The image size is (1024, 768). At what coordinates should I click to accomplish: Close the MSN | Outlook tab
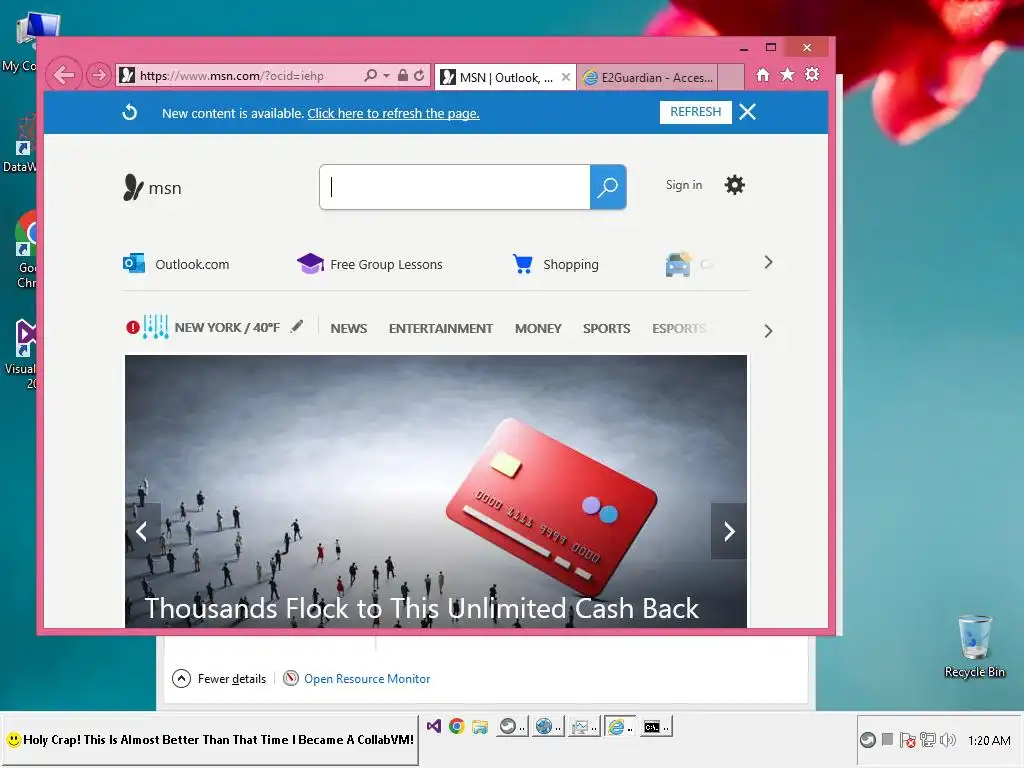566,77
